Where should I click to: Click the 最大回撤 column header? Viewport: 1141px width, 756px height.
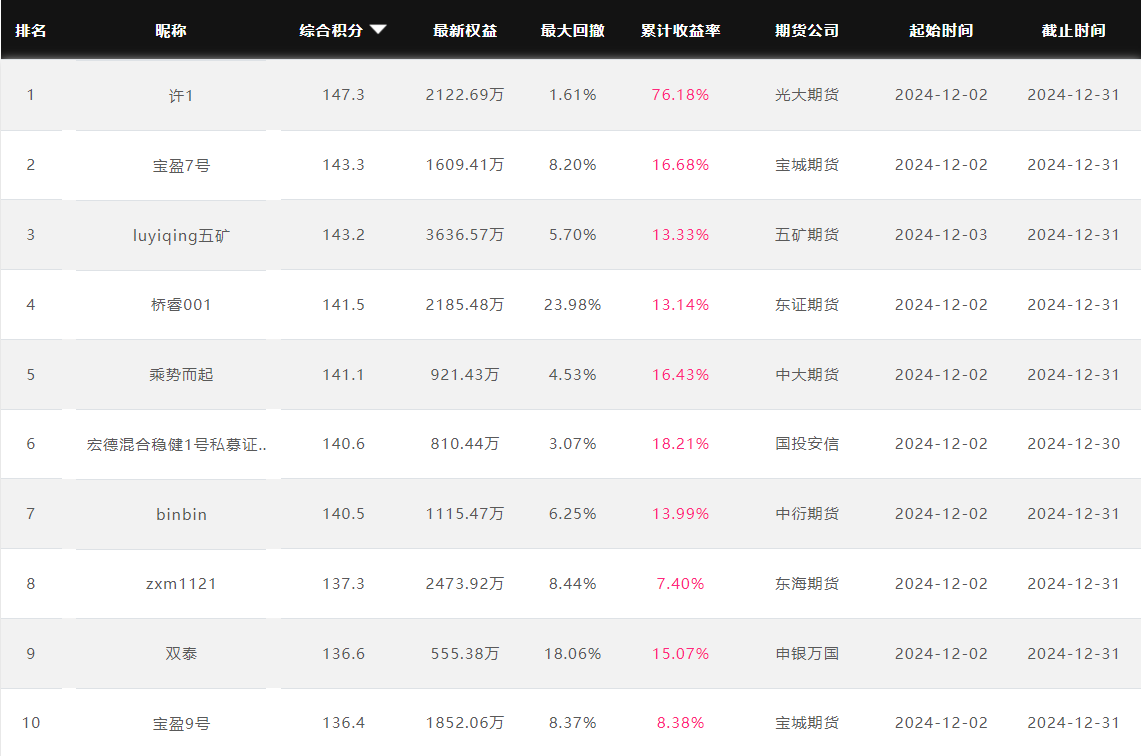tap(573, 31)
